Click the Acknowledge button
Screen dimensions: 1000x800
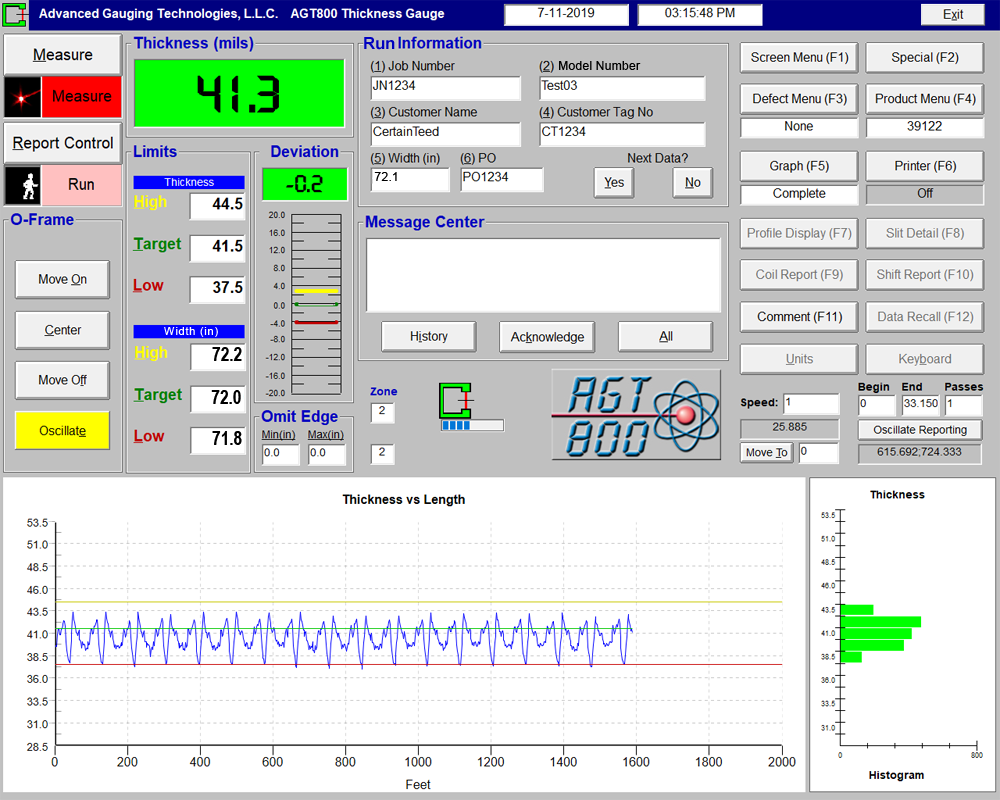pyautogui.click(x=547, y=337)
